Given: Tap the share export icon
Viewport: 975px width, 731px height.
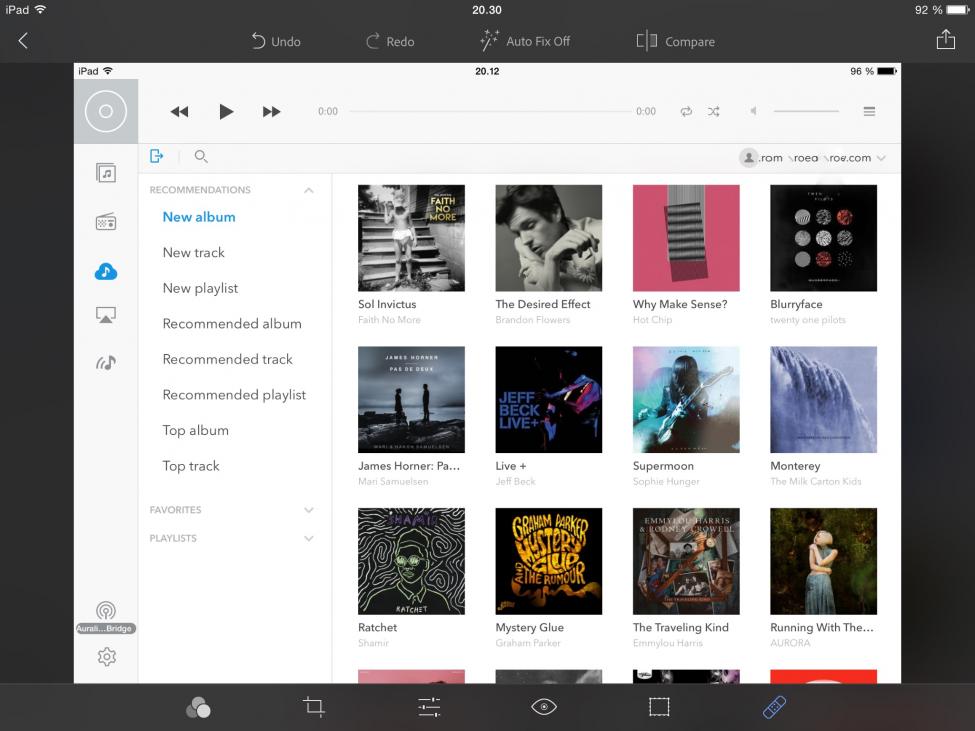Looking at the screenshot, I should point(945,40).
